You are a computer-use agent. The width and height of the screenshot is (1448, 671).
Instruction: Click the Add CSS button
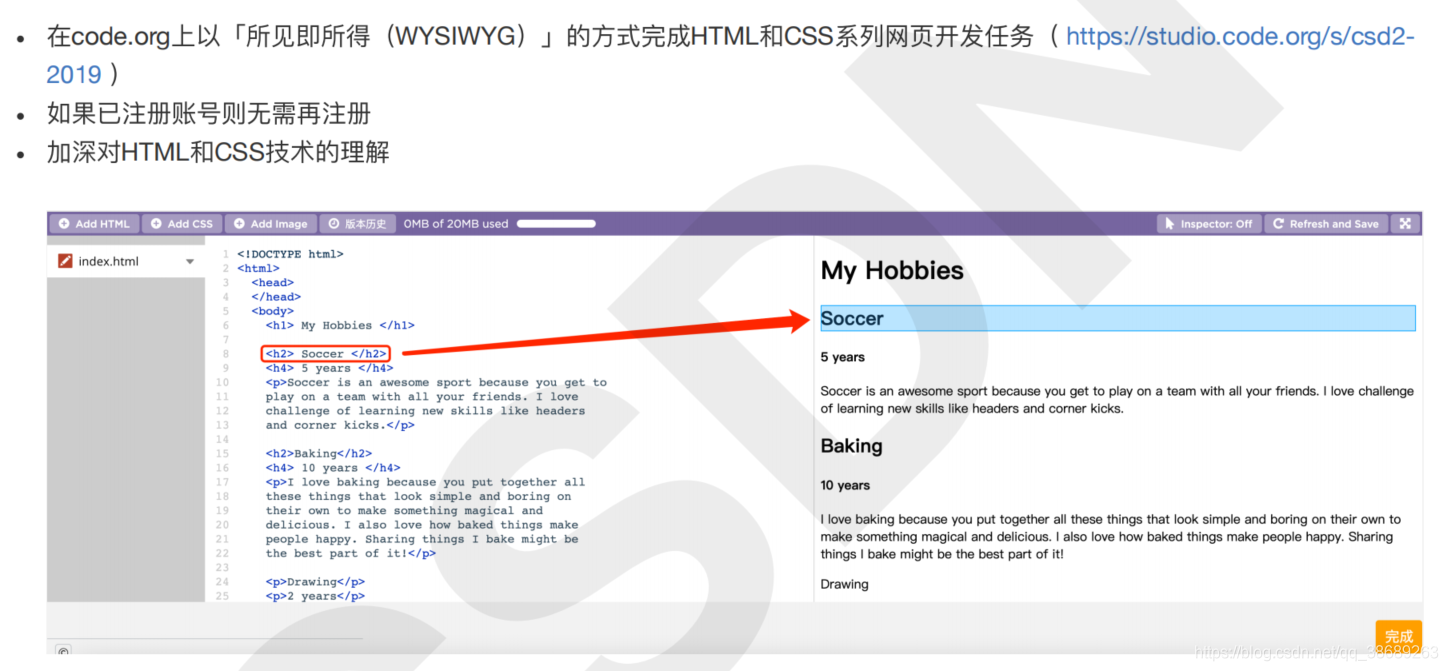tap(181, 224)
